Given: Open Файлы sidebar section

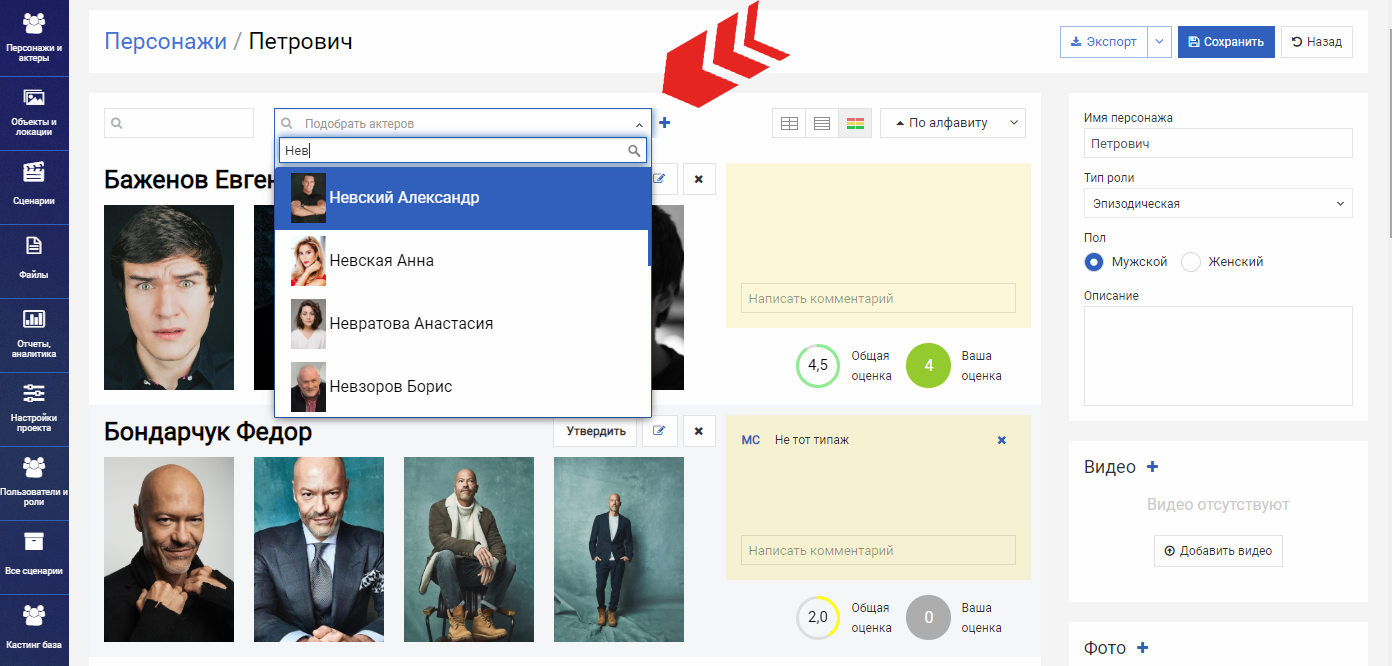Looking at the screenshot, I should [34, 261].
